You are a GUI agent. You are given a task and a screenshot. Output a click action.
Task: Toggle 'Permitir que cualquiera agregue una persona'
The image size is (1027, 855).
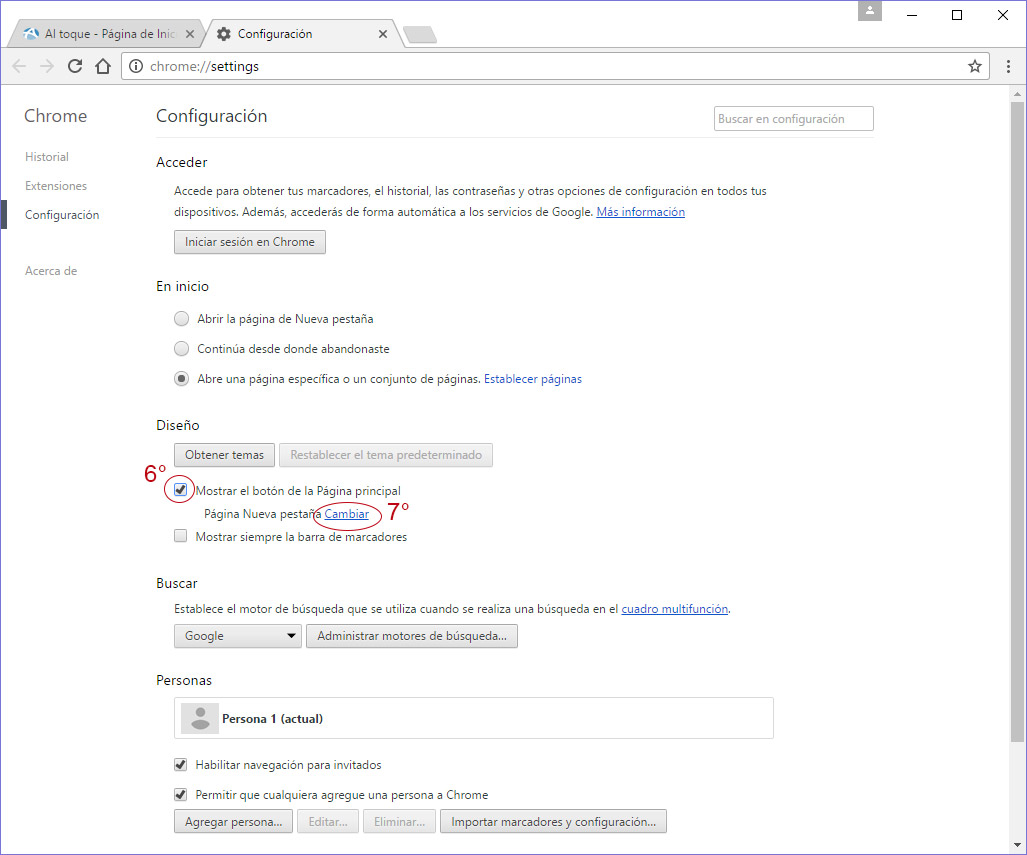[x=180, y=795]
